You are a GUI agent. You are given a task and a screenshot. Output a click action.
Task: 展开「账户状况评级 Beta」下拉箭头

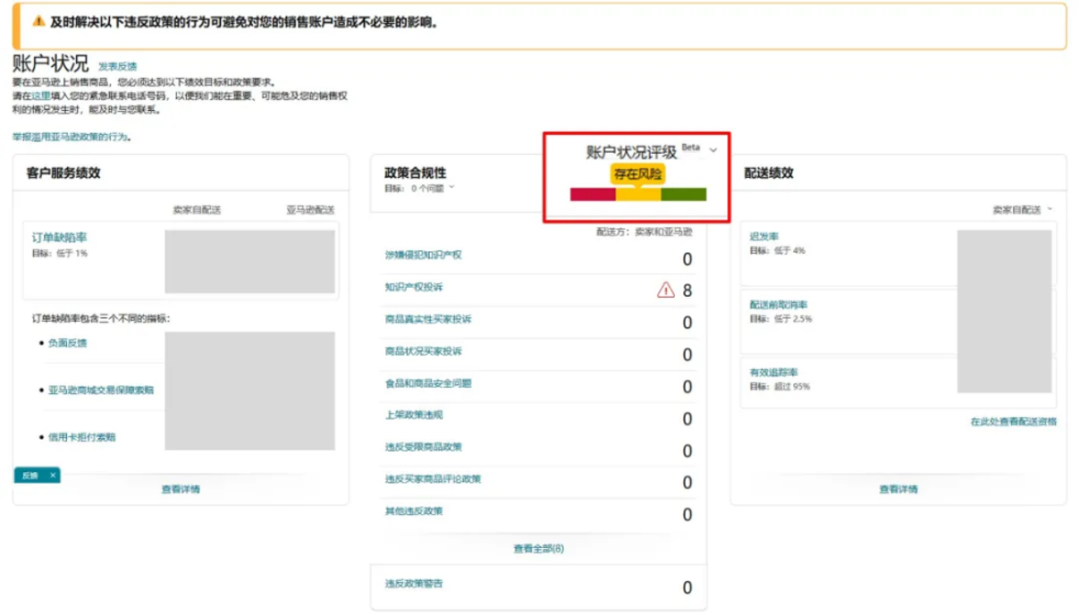pos(712,148)
